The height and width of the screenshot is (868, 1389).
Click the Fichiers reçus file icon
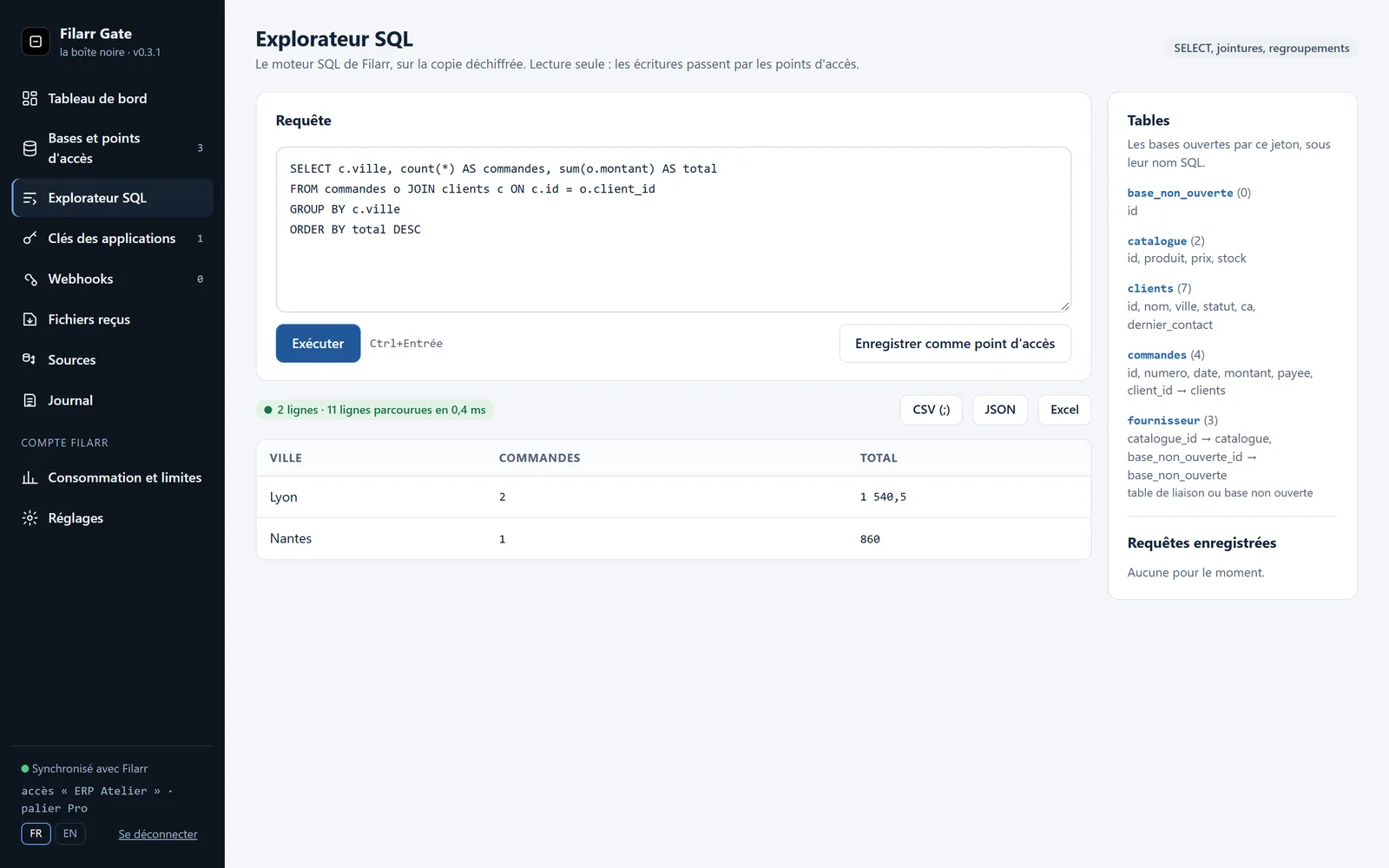[x=30, y=319]
